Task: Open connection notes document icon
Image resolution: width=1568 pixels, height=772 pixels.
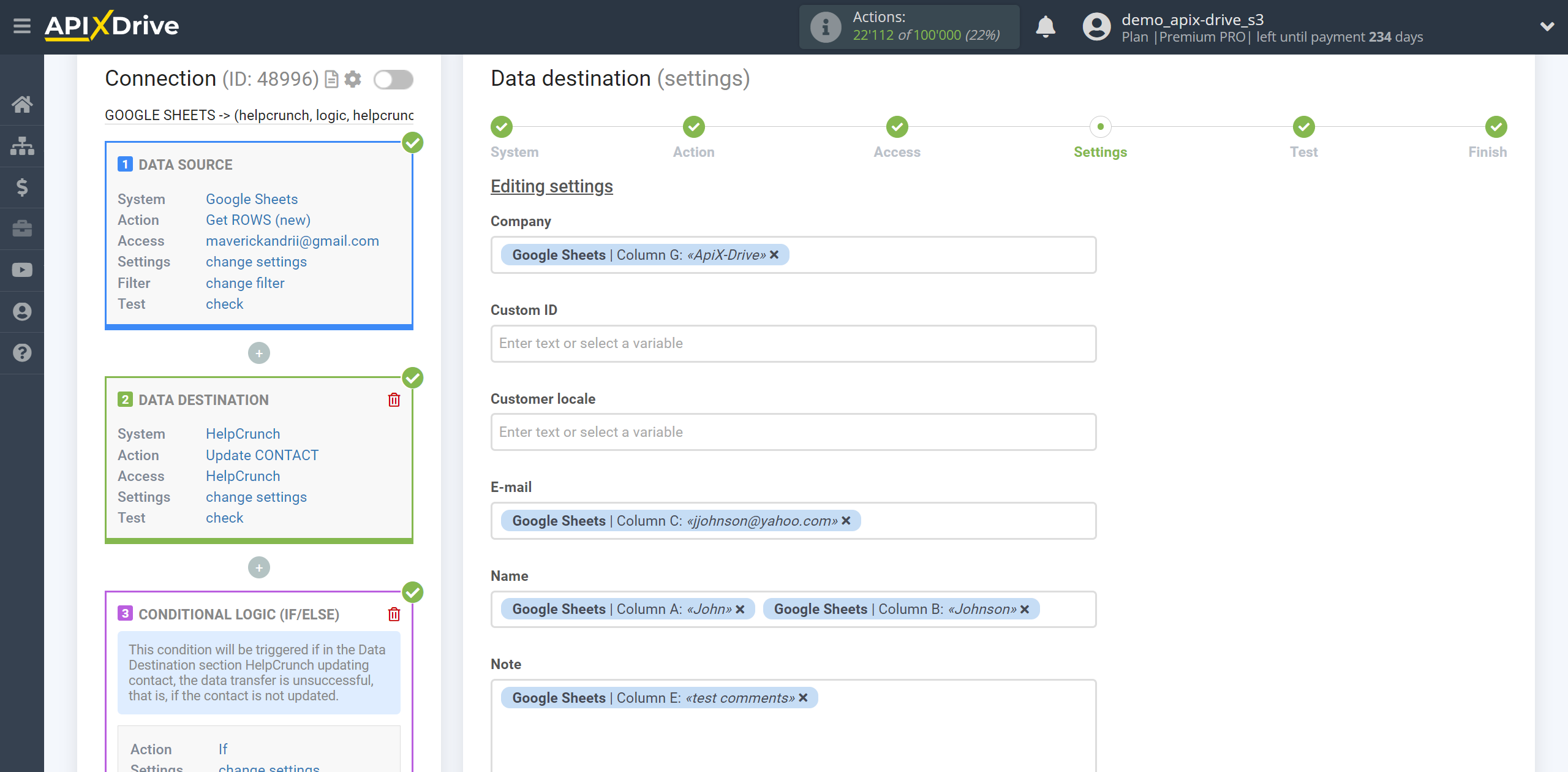Action: 331,80
